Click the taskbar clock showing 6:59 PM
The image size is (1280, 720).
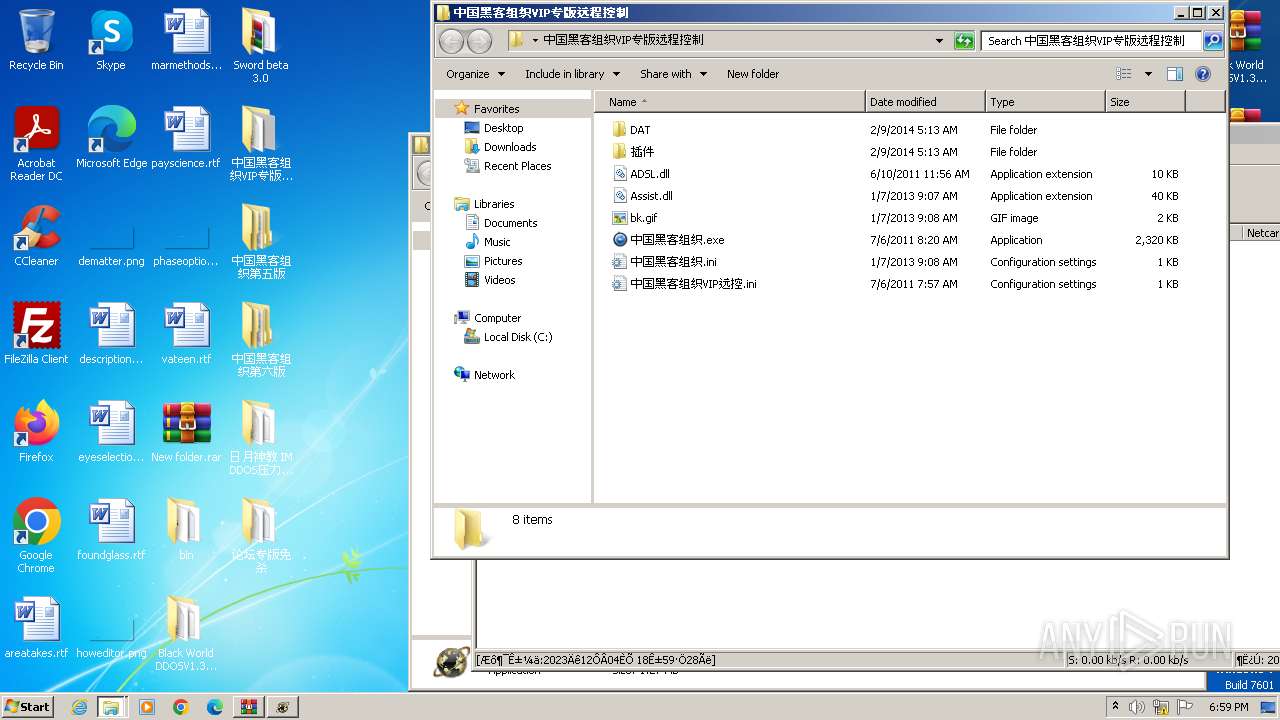(x=1228, y=707)
